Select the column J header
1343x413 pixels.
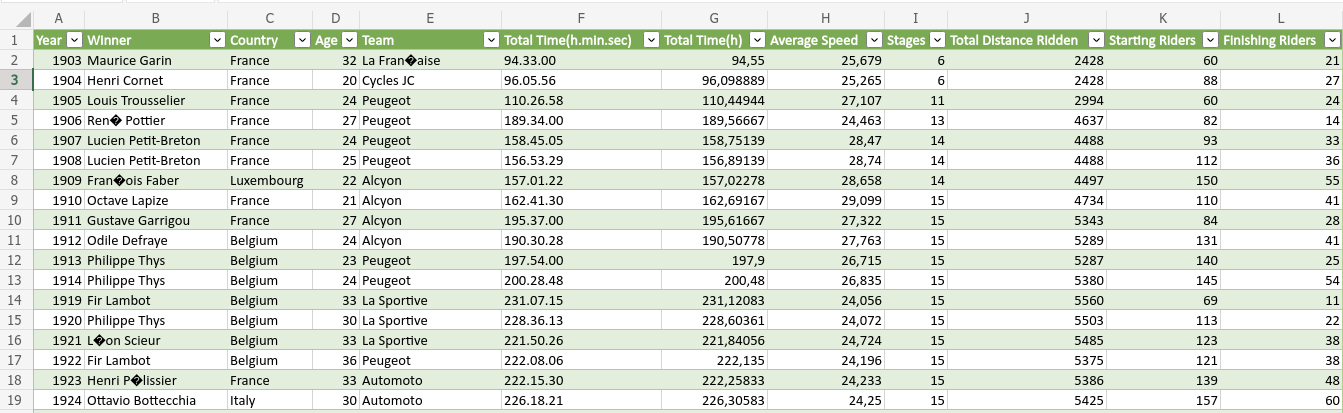pyautogui.click(x=1027, y=18)
